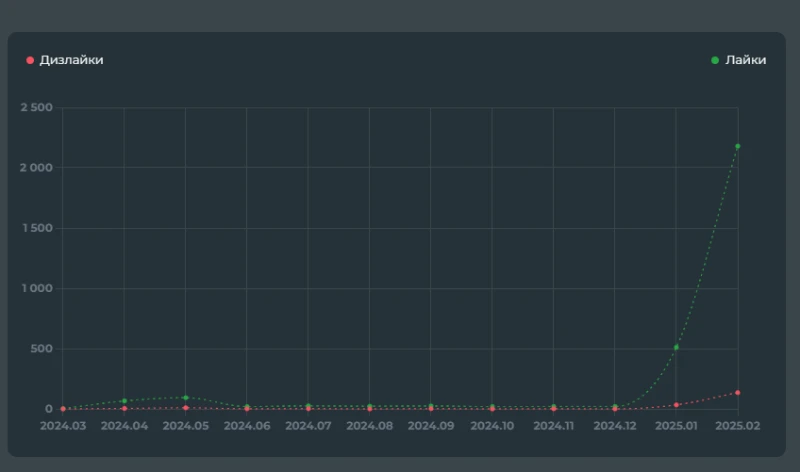Select the red Дизлайки point at 2024.03

click(x=63, y=409)
